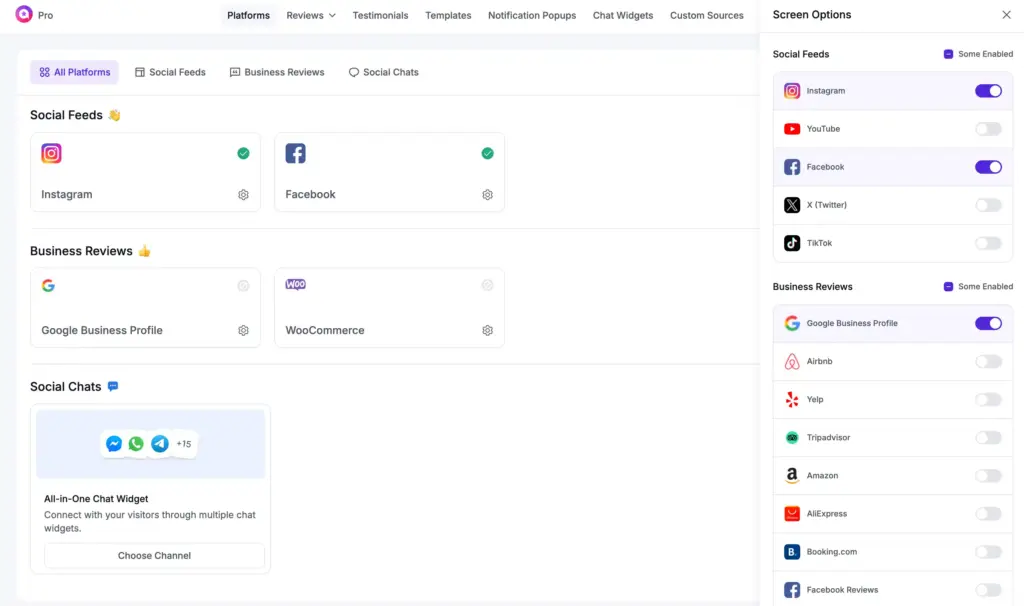Close the Screen Options panel
This screenshot has width=1024, height=606.
point(1006,14)
